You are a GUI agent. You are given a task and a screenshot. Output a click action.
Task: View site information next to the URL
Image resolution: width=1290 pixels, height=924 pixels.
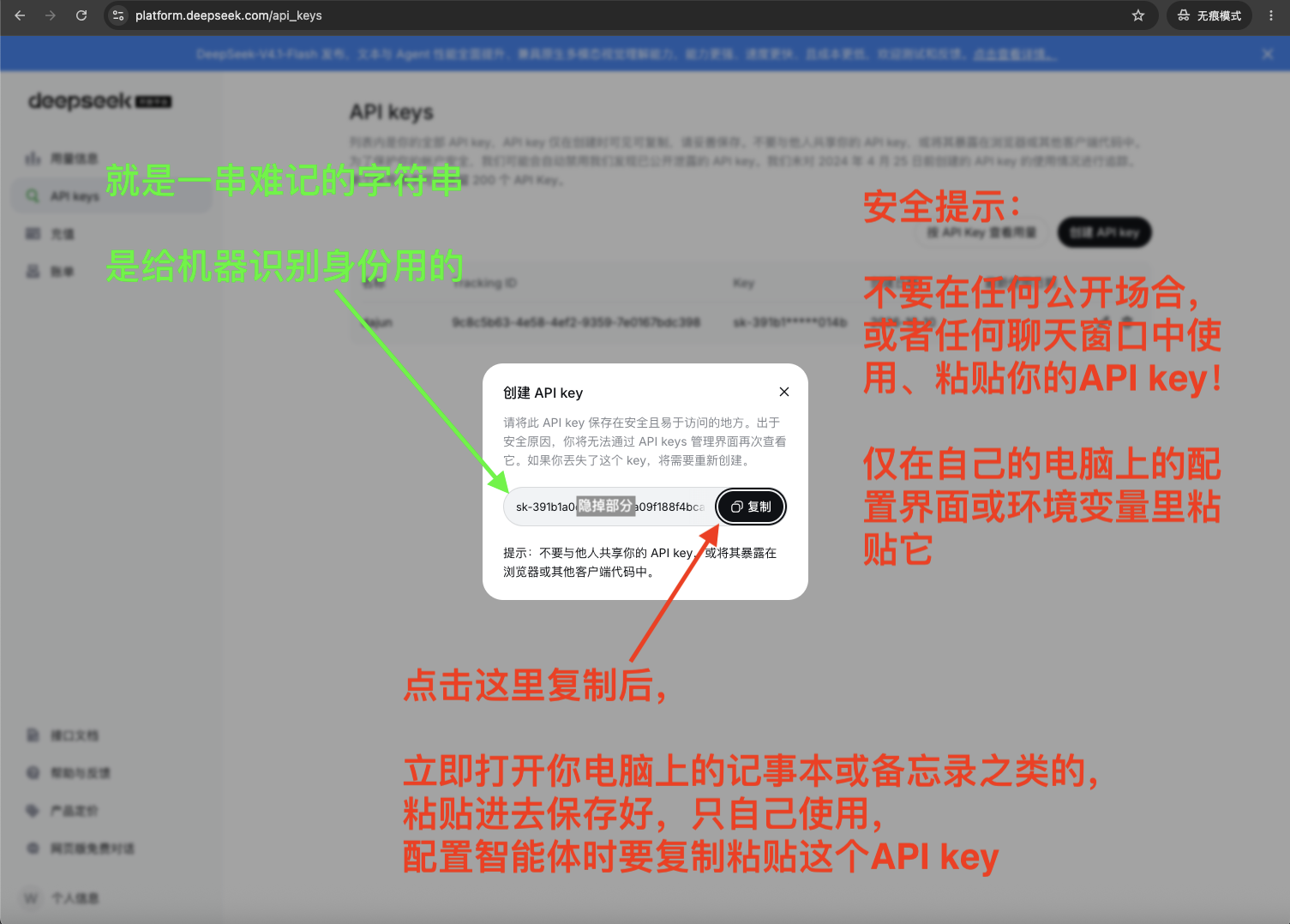(x=119, y=15)
